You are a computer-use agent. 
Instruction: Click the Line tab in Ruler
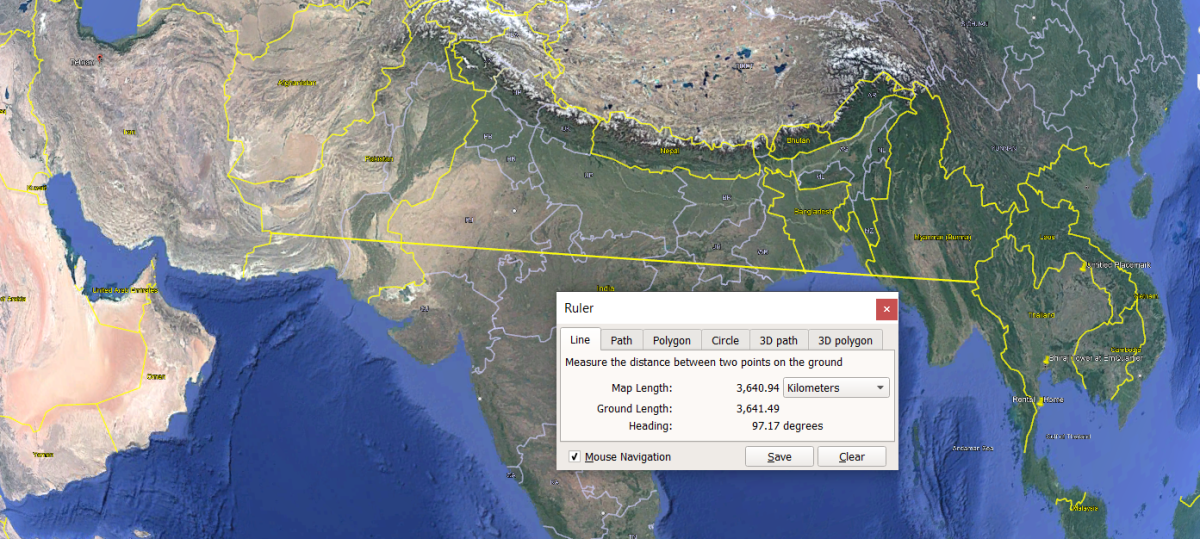tap(580, 341)
